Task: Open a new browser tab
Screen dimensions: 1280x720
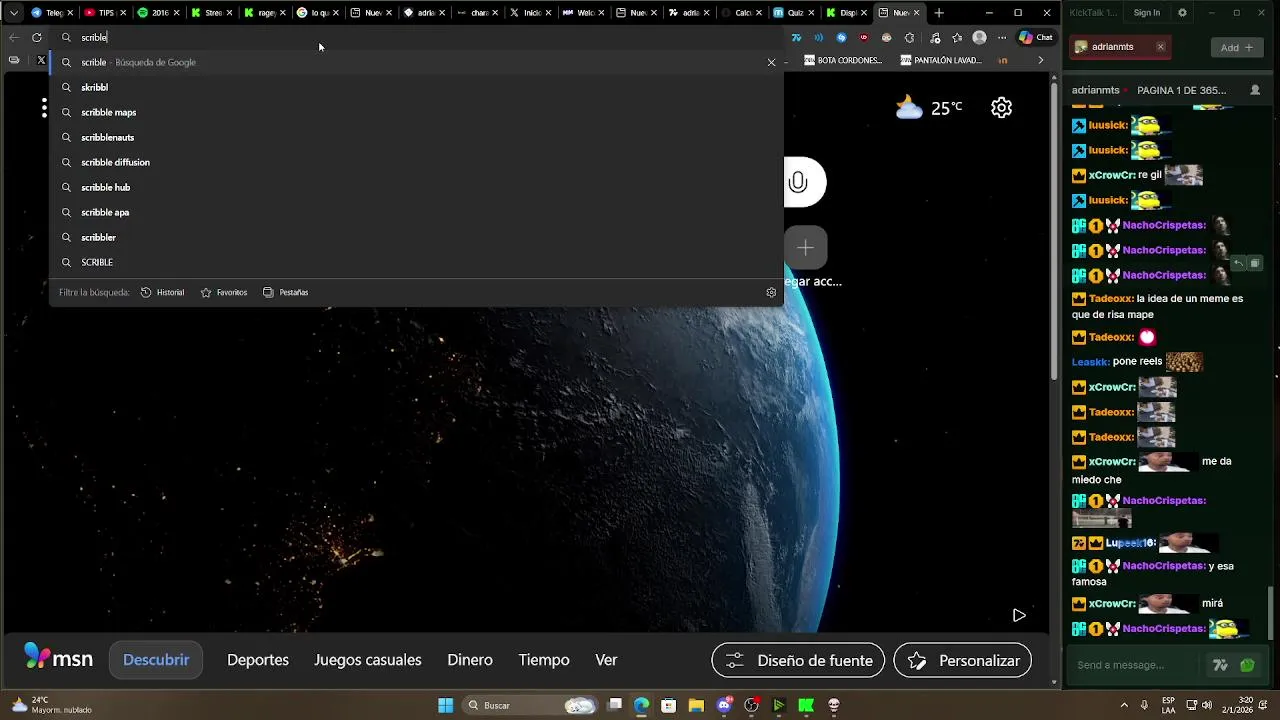Action: pos(939,13)
